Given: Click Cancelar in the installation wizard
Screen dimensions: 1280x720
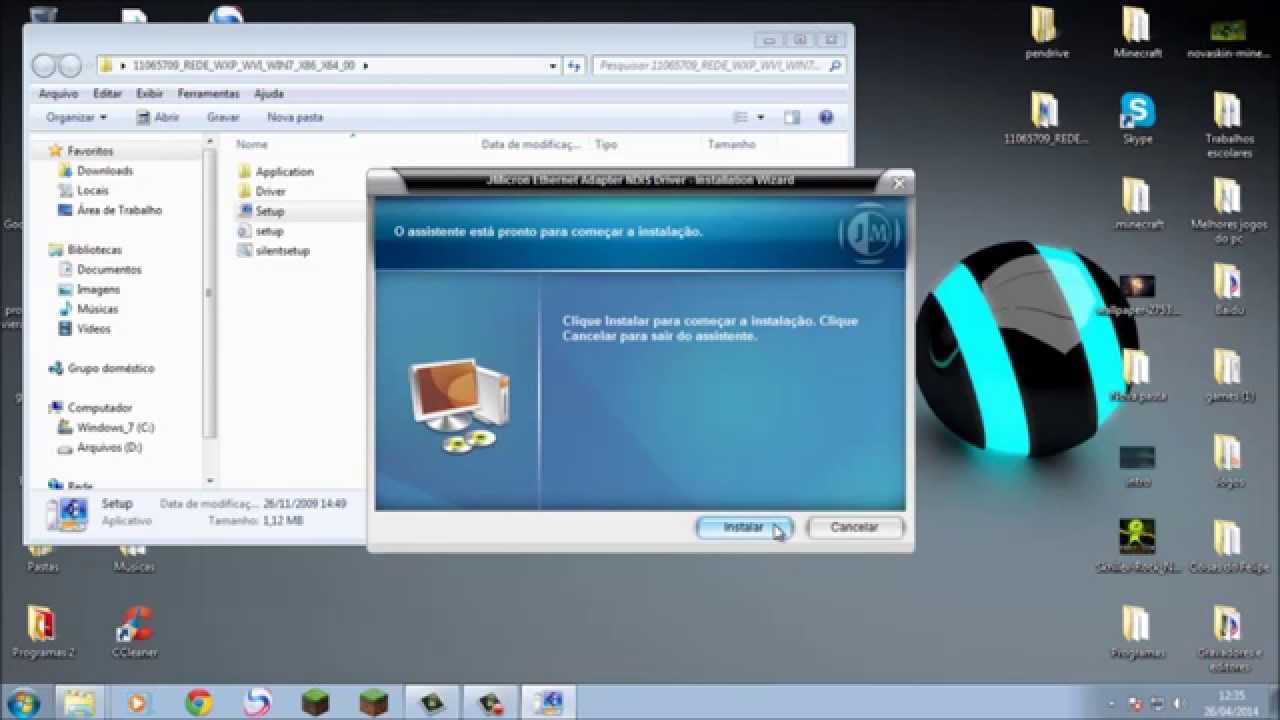Looking at the screenshot, I should (855, 527).
